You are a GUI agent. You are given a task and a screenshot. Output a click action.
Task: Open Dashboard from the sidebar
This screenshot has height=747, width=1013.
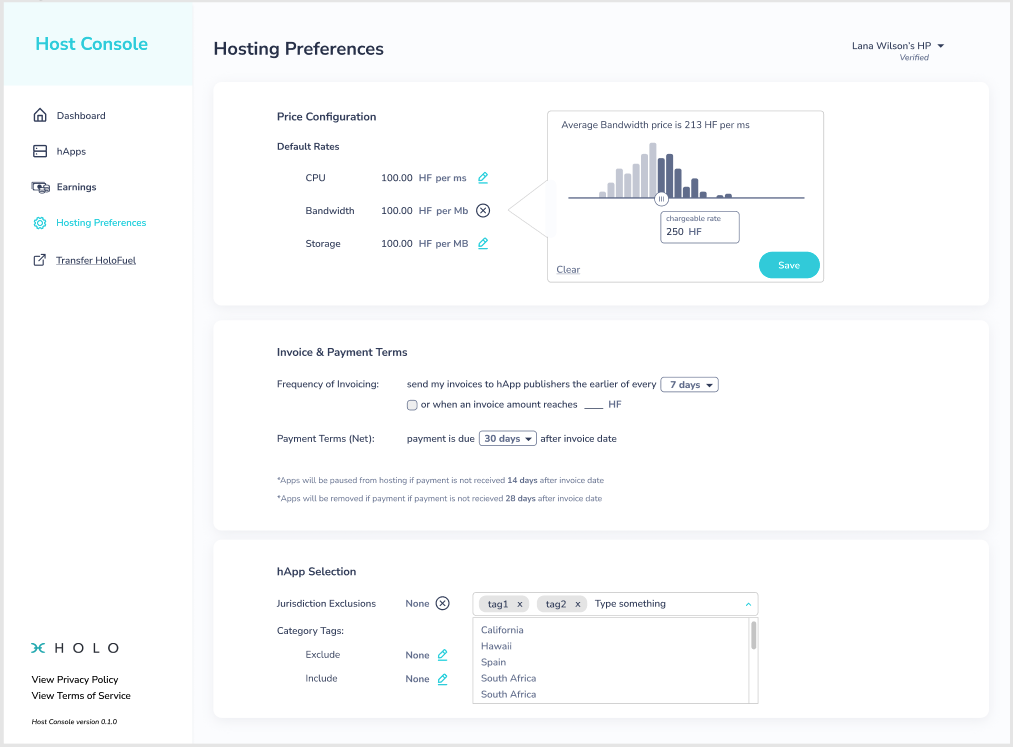point(81,116)
